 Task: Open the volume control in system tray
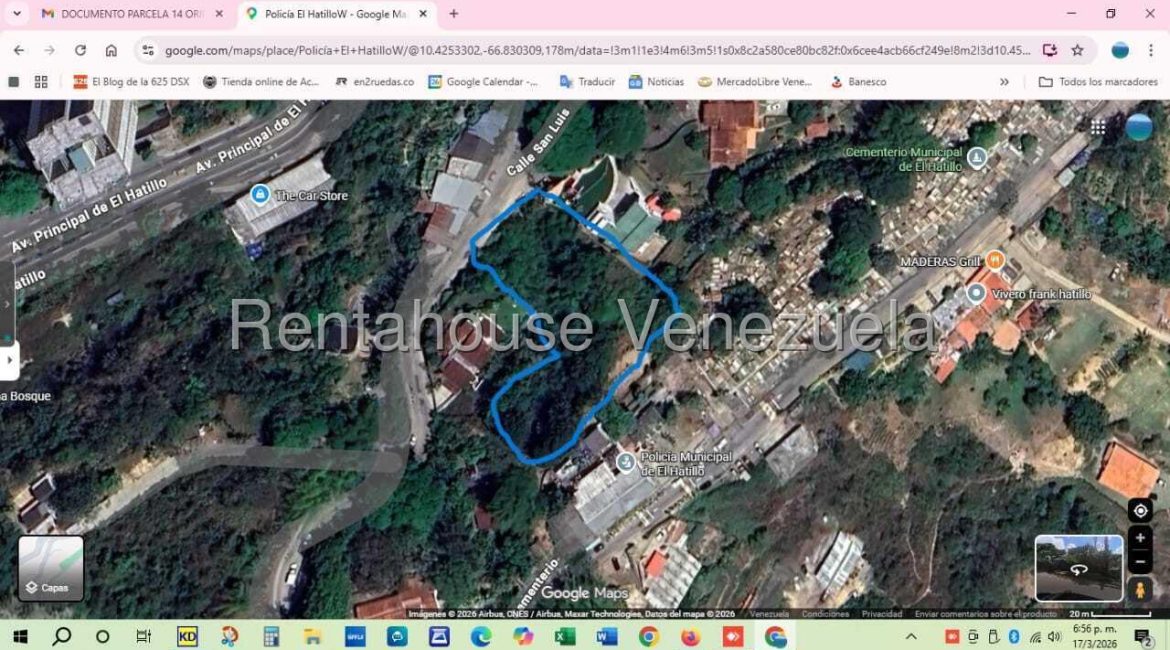point(1054,637)
